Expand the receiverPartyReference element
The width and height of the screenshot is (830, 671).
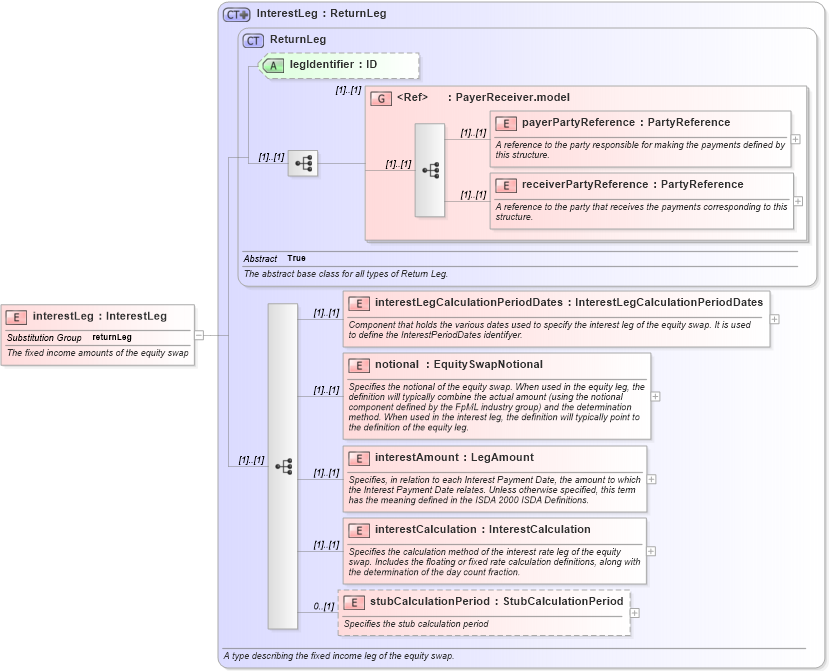tap(798, 201)
